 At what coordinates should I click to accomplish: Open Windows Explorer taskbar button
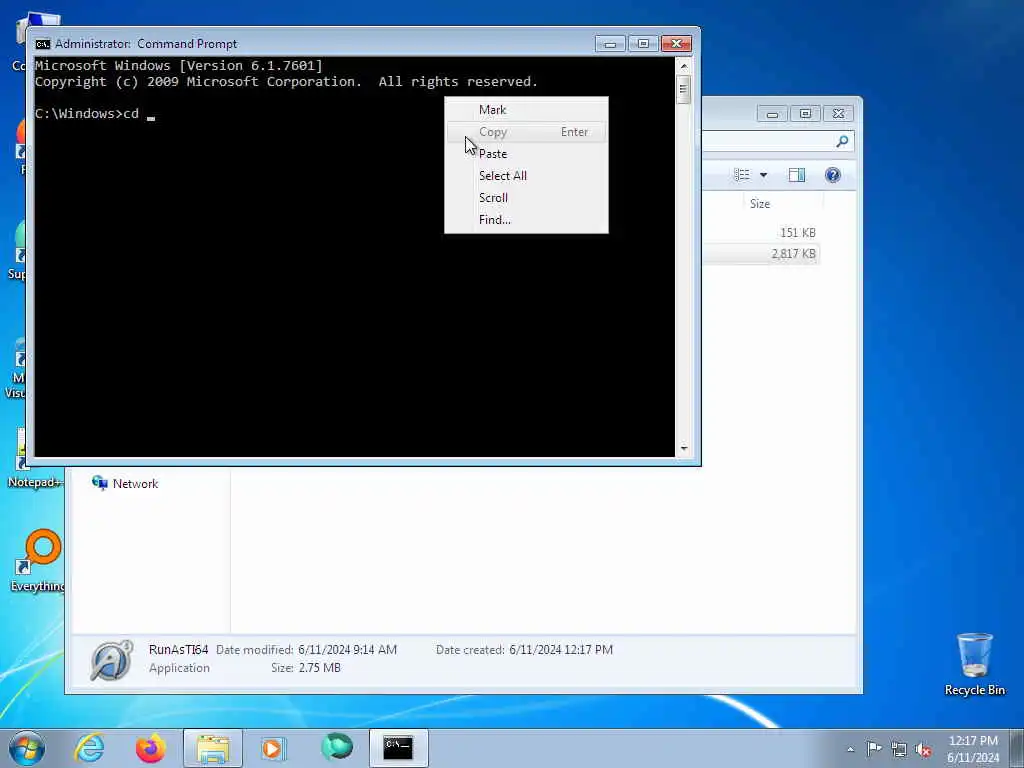pos(213,748)
